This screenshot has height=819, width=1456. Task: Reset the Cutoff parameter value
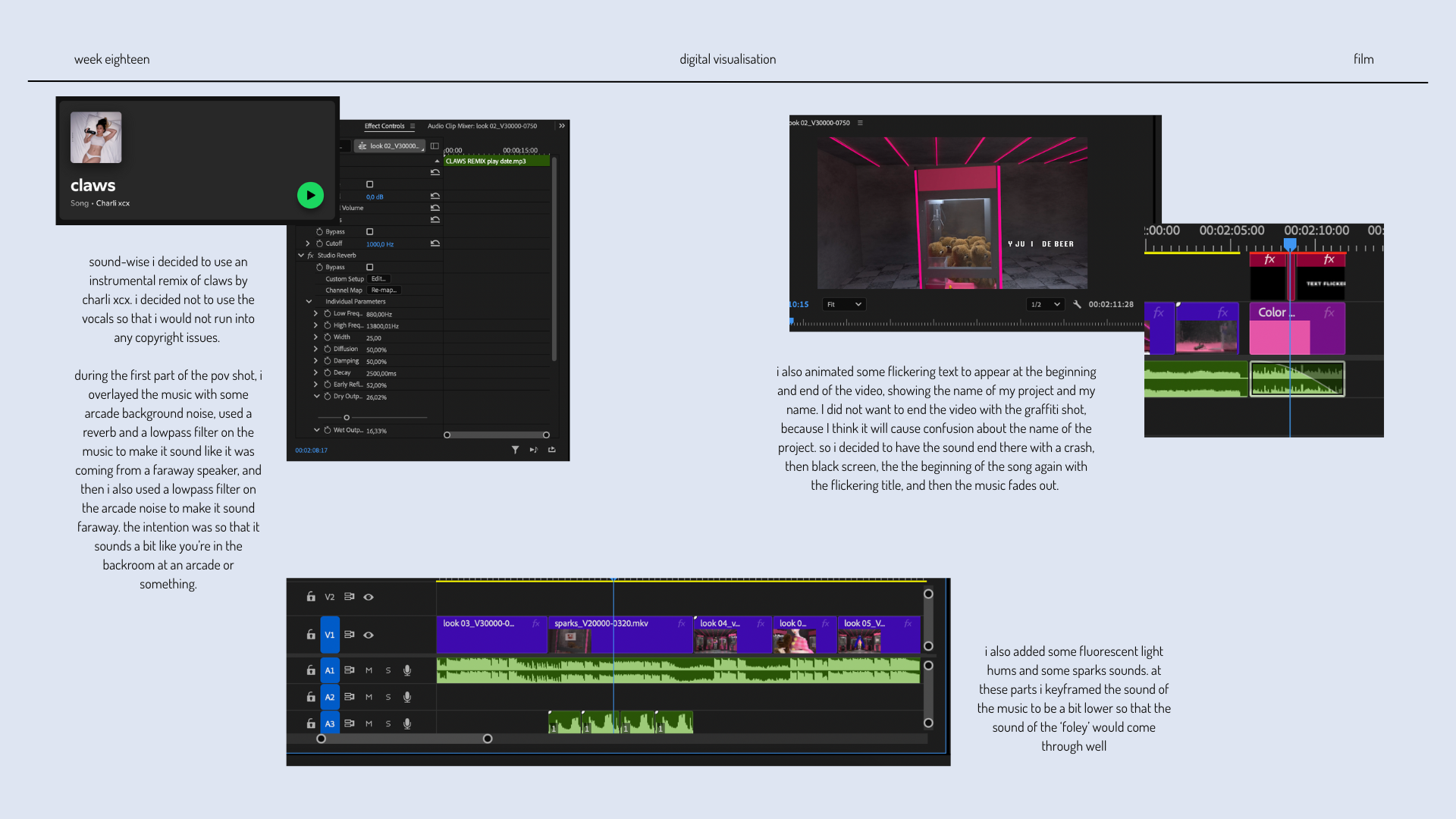435,243
